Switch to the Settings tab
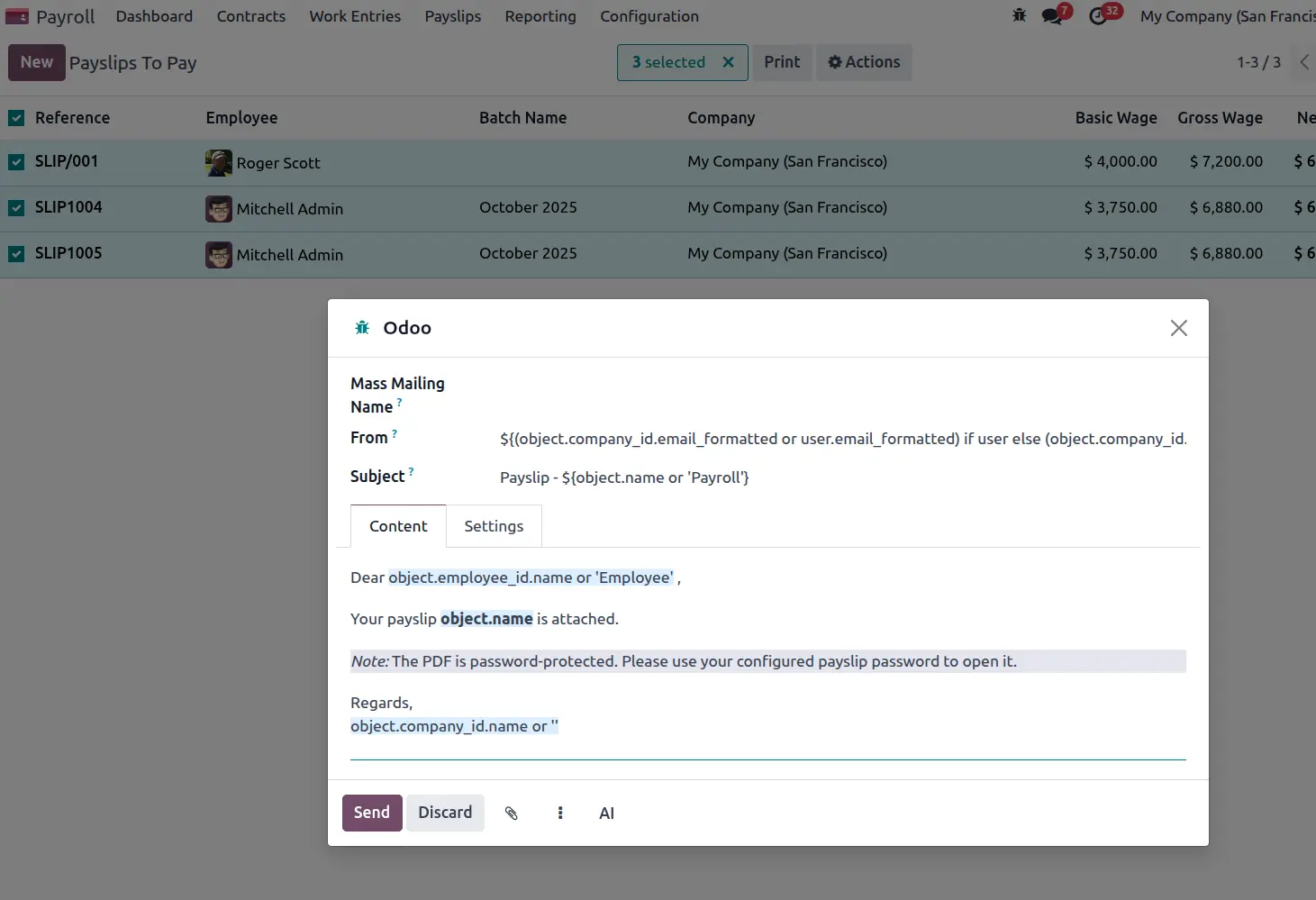This screenshot has width=1316, height=900. click(493, 526)
